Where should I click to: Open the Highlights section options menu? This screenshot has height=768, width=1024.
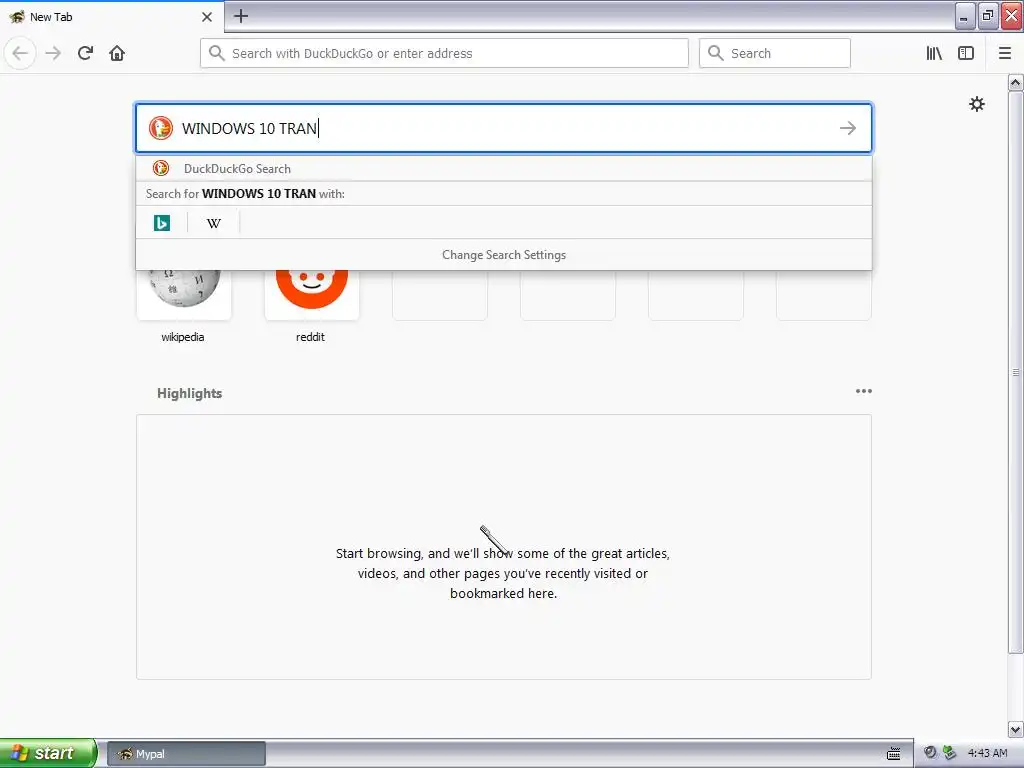click(863, 391)
